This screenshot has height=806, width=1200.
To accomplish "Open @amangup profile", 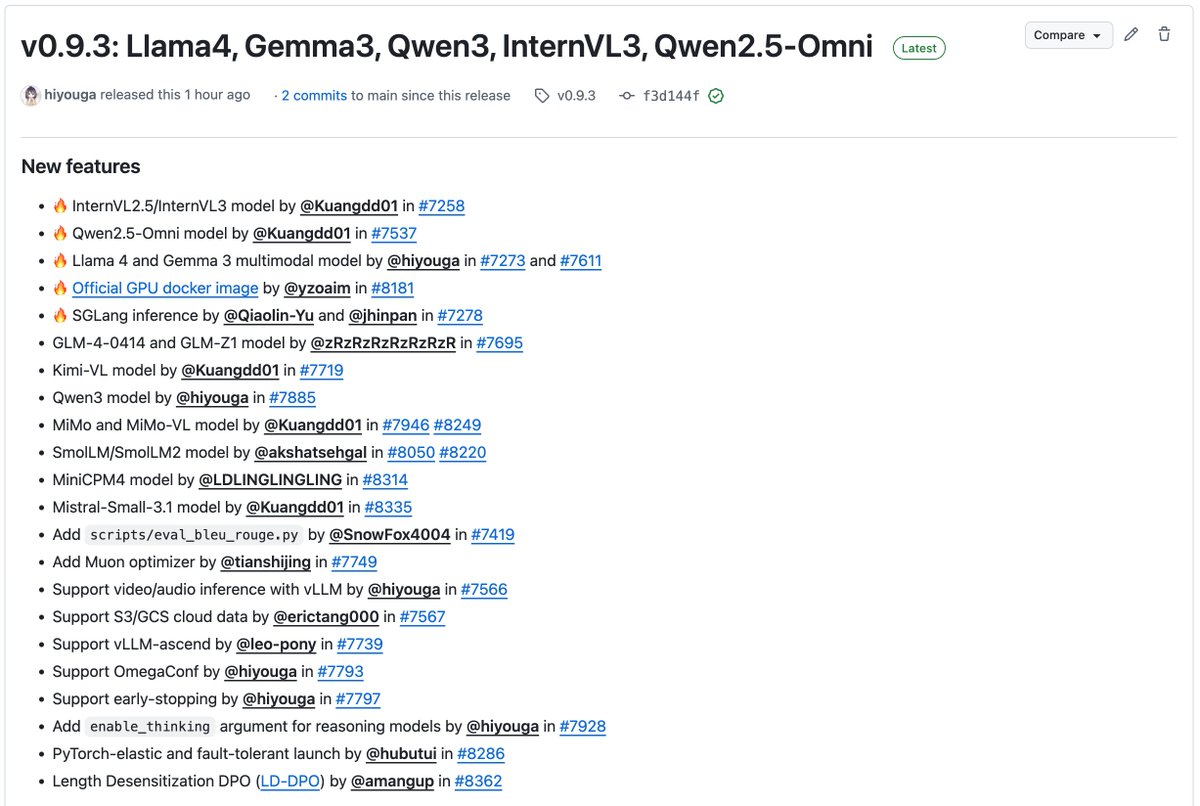I will [392, 781].
